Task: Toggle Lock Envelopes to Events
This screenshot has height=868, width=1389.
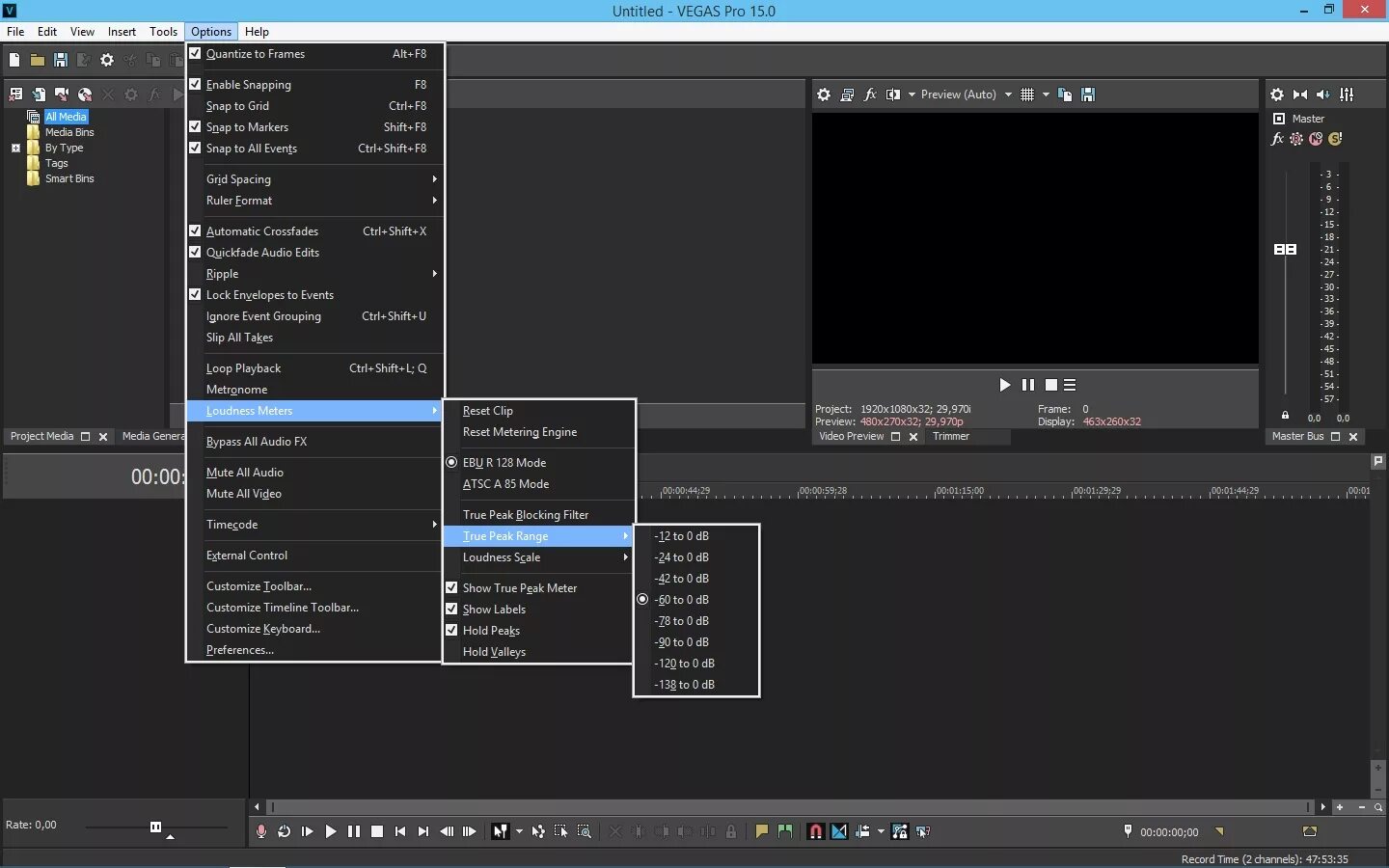Action: click(x=195, y=295)
